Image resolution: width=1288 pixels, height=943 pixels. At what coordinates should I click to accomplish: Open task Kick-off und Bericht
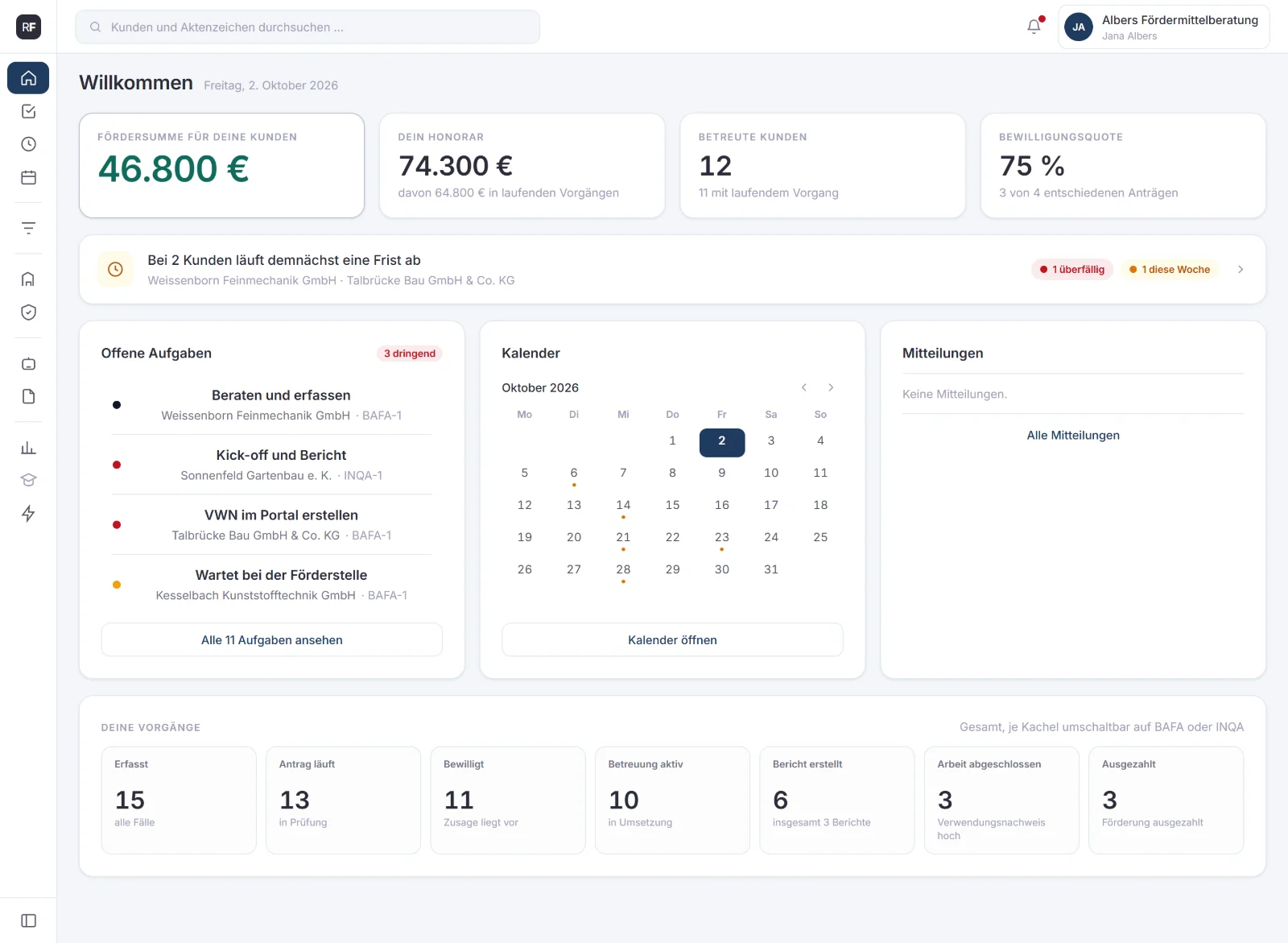pos(272,465)
